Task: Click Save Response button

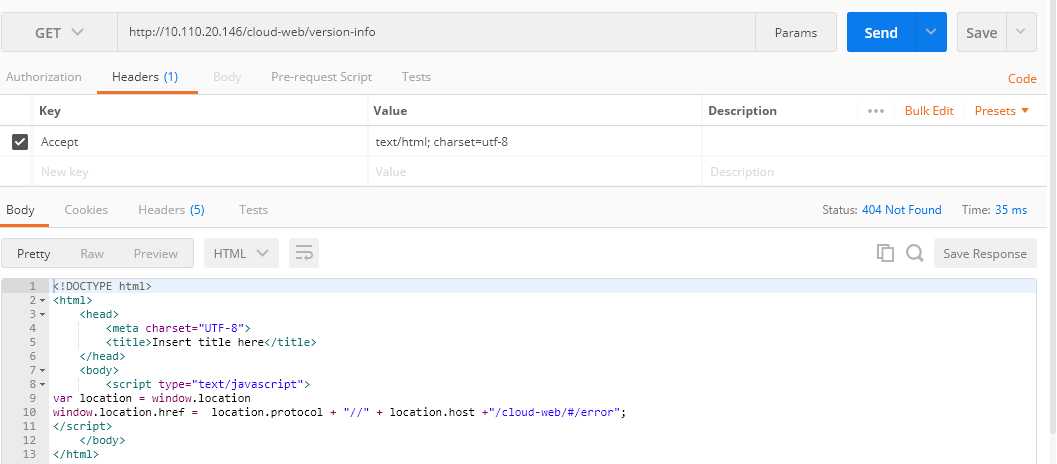Action: (985, 254)
